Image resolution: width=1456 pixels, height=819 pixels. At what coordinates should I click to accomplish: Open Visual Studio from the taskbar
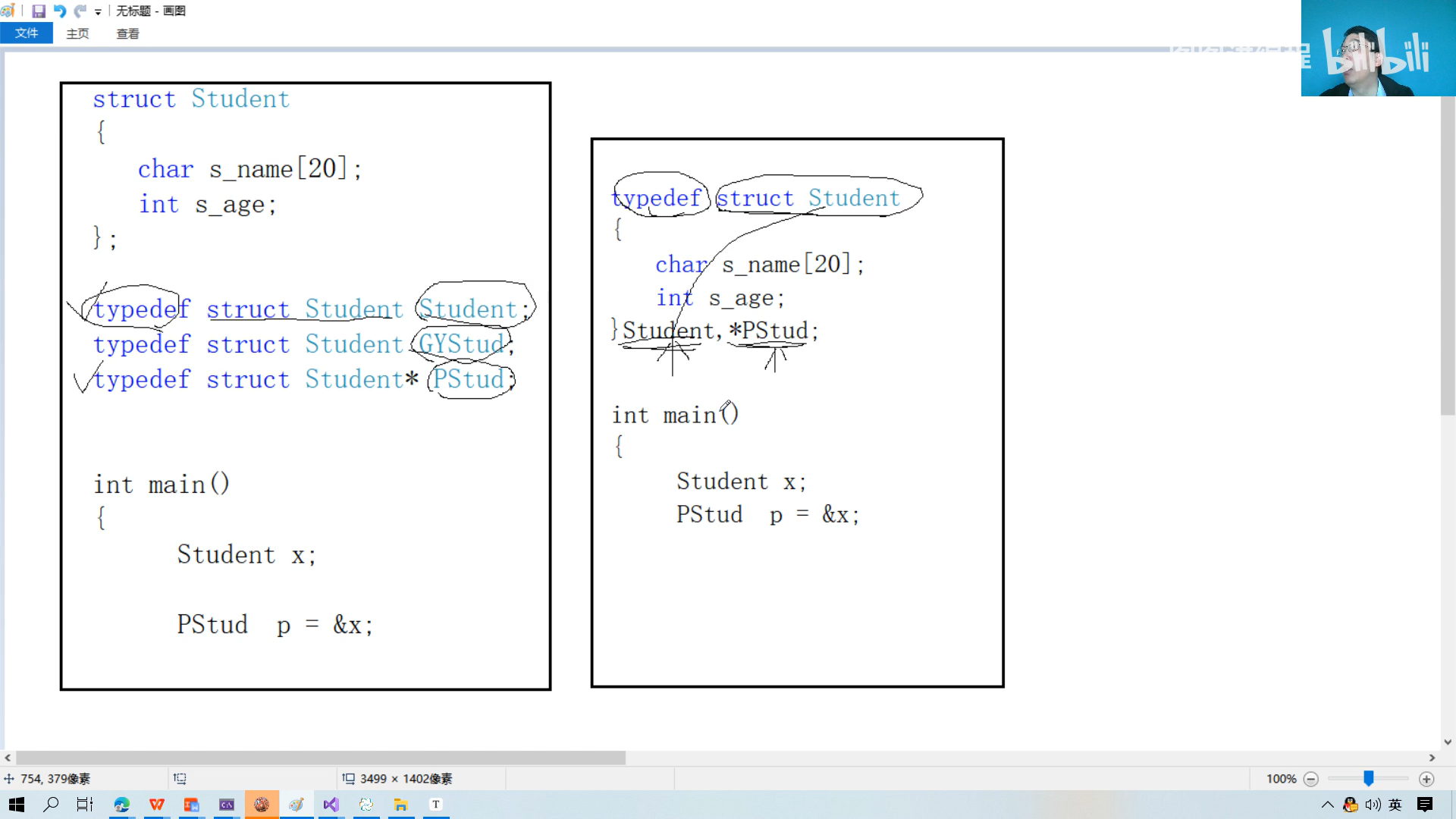click(x=331, y=805)
